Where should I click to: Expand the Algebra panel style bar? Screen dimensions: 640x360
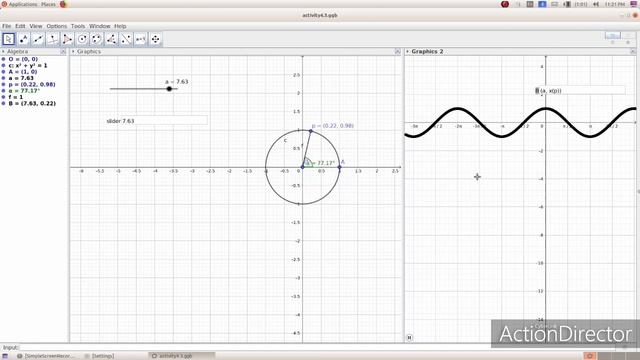pos(3,52)
